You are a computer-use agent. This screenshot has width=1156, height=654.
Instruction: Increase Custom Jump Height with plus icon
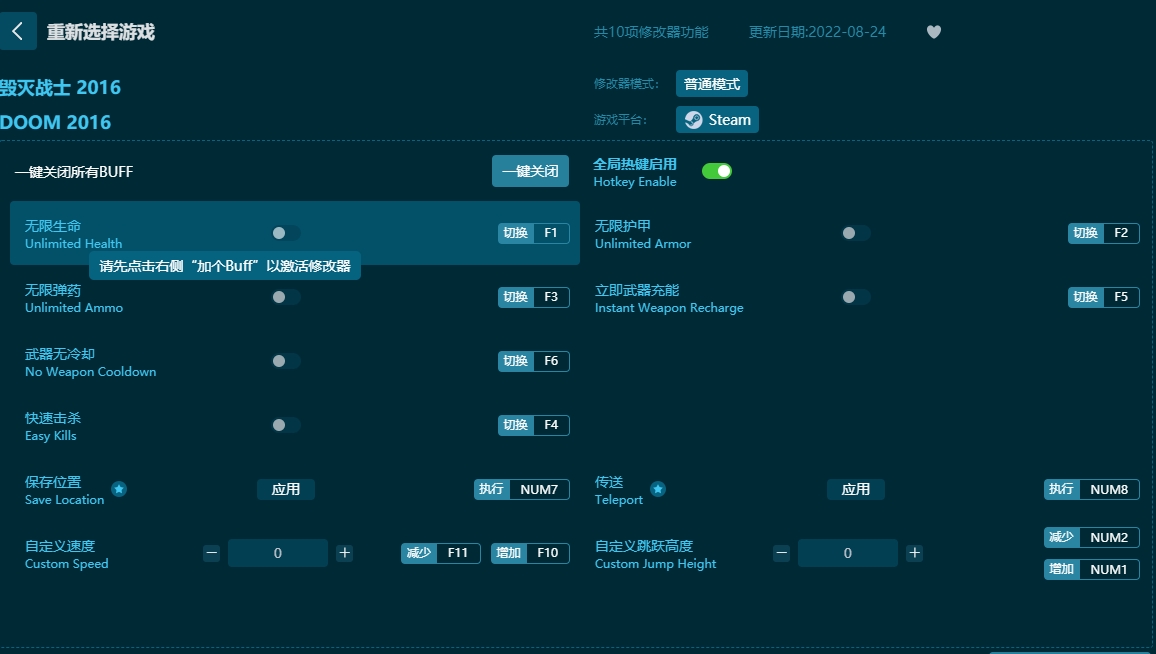click(x=914, y=553)
